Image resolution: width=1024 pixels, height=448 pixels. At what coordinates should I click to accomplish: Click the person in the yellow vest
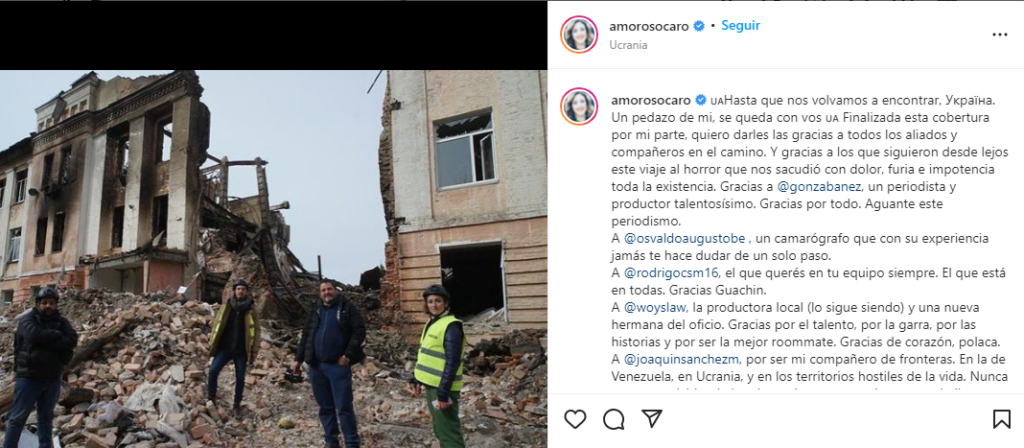440,364
